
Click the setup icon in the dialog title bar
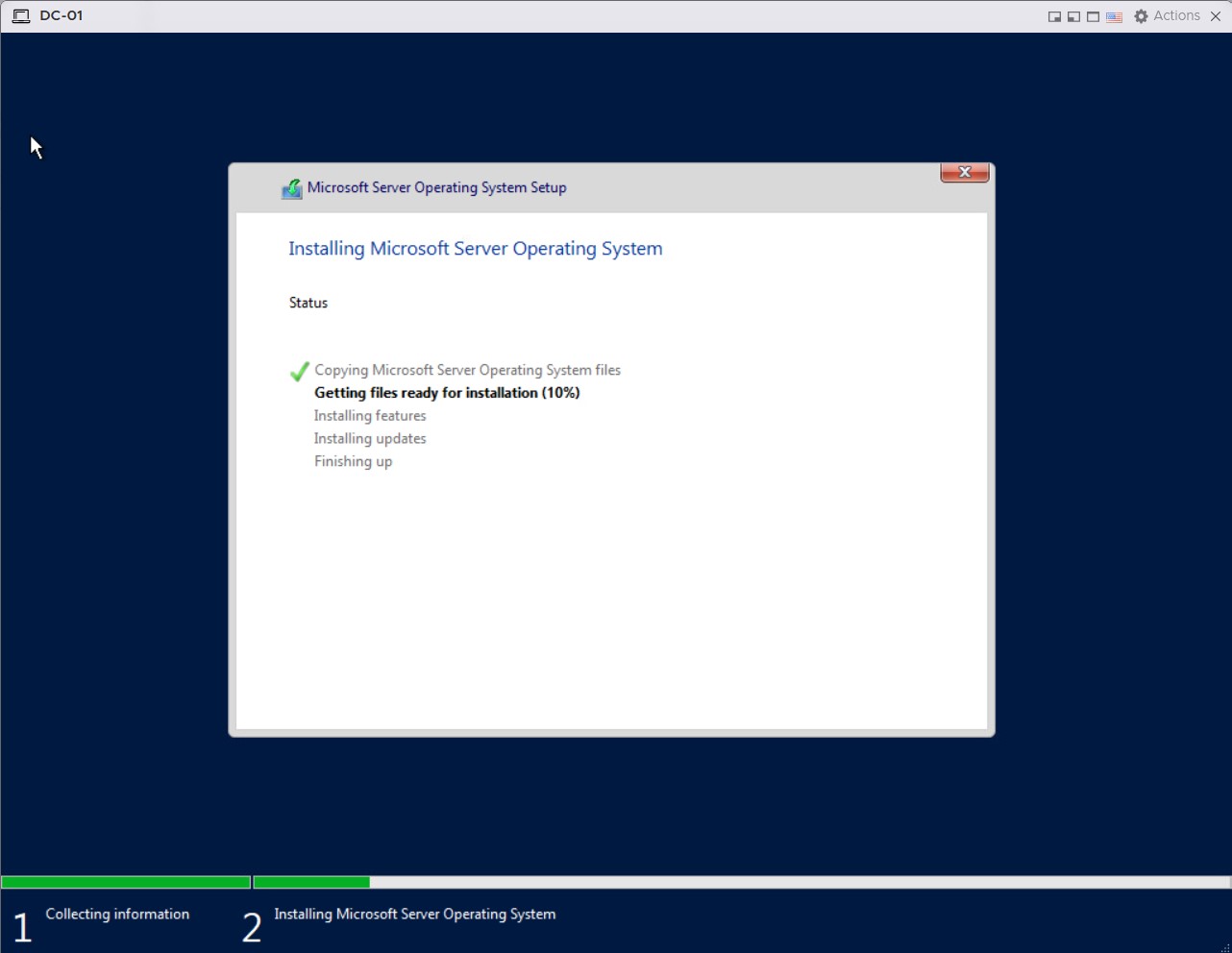tap(291, 188)
